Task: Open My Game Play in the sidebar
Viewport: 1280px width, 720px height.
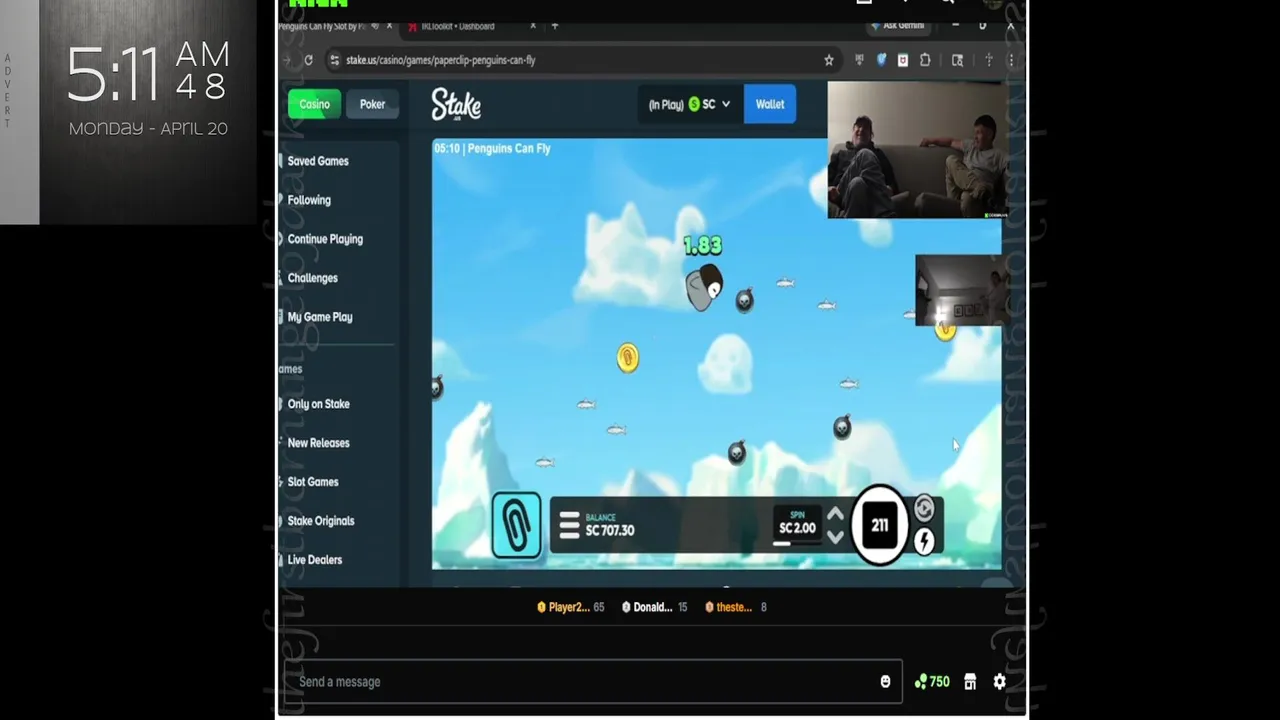Action: [320, 317]
